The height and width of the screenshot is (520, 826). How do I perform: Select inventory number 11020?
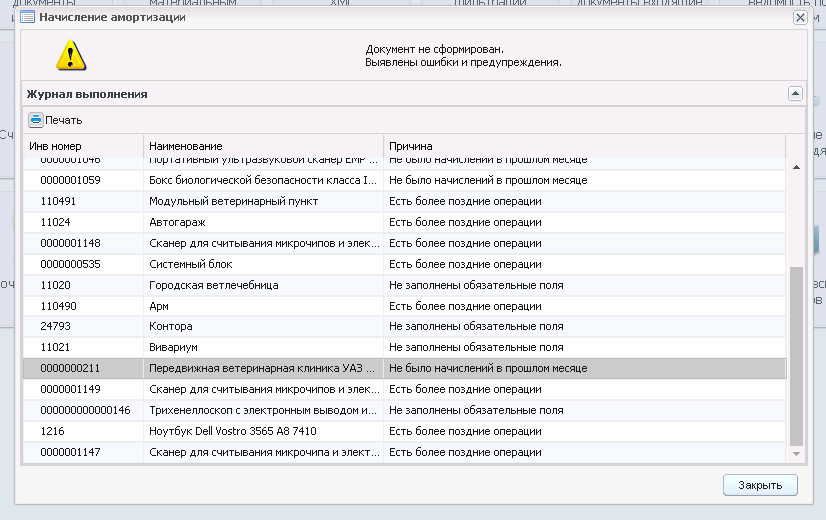pyautogui.click(x=55, y=285)
